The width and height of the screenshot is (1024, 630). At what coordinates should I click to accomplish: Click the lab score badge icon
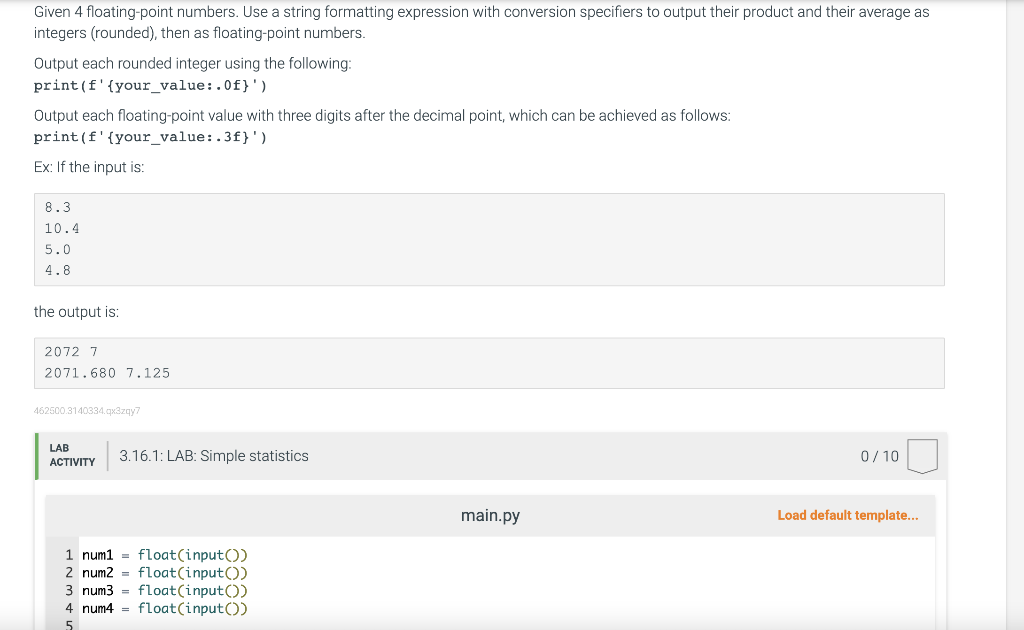point(922,456)
